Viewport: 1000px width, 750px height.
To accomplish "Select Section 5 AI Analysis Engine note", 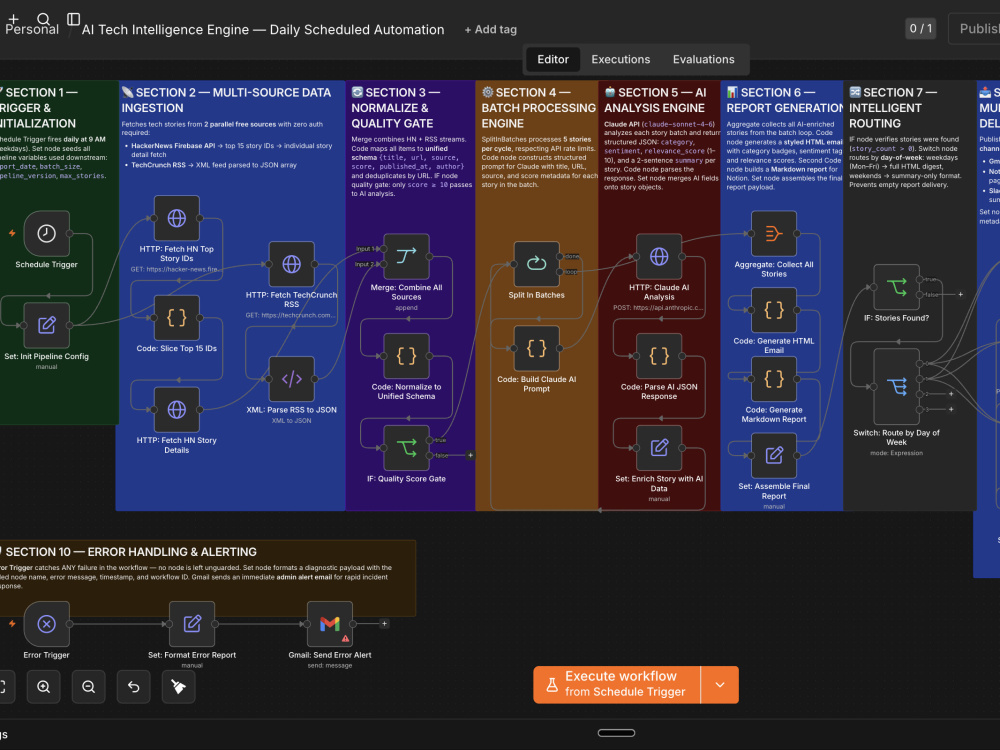I will (659, 295).
